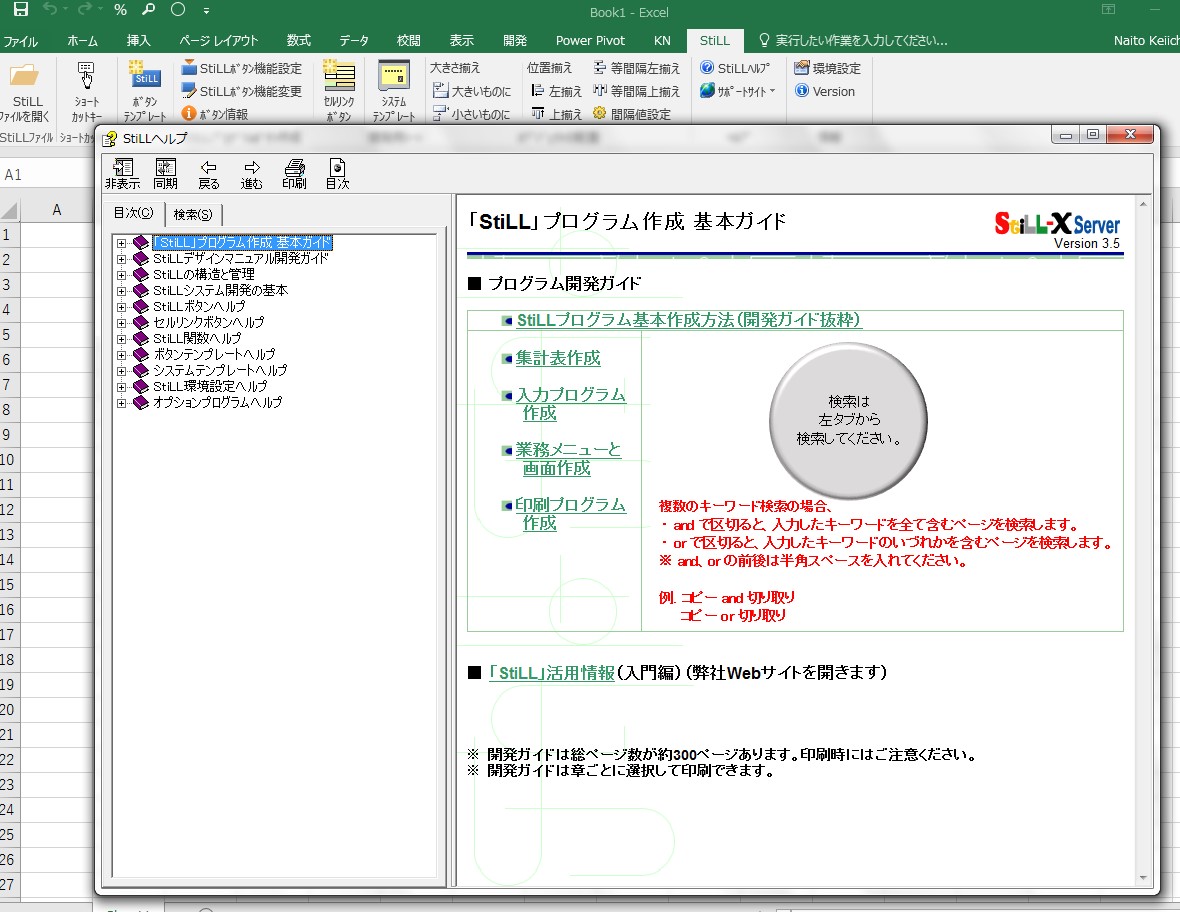1180x912 pixels.
Task: Select column A header in Excel
Action: [56, 210]
